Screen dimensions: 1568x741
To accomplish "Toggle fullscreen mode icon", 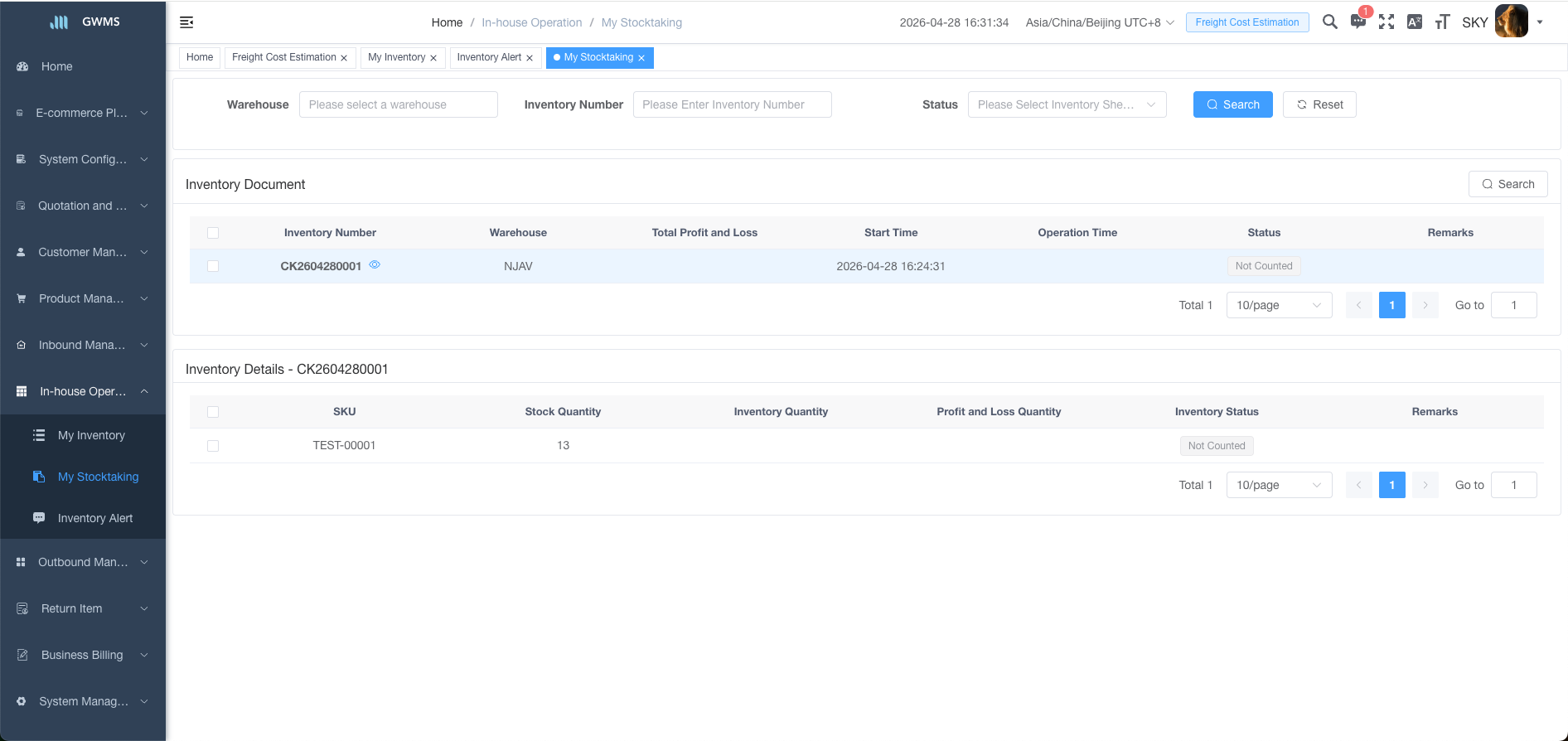I will tap(1387, 22).
